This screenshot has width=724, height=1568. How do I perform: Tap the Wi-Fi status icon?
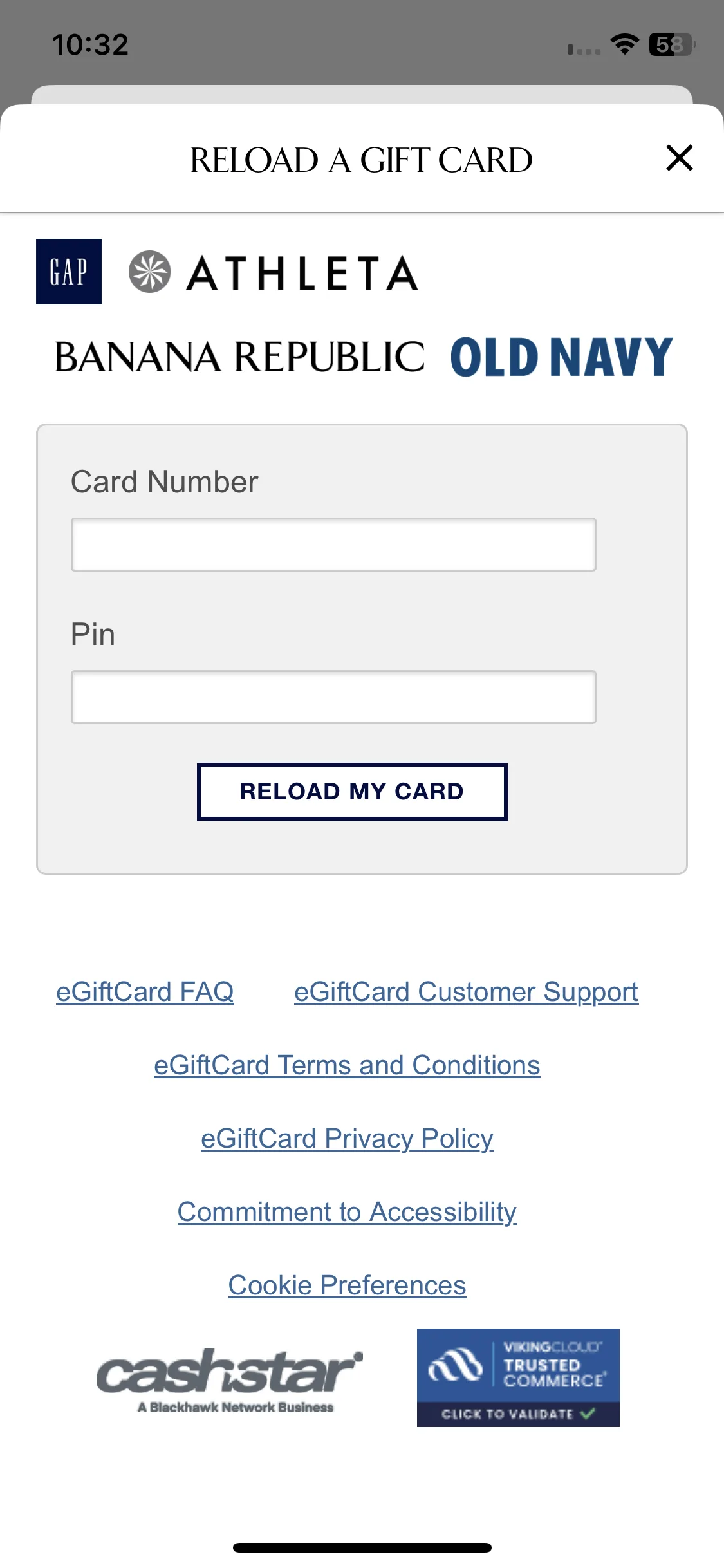tap(624, 44)
